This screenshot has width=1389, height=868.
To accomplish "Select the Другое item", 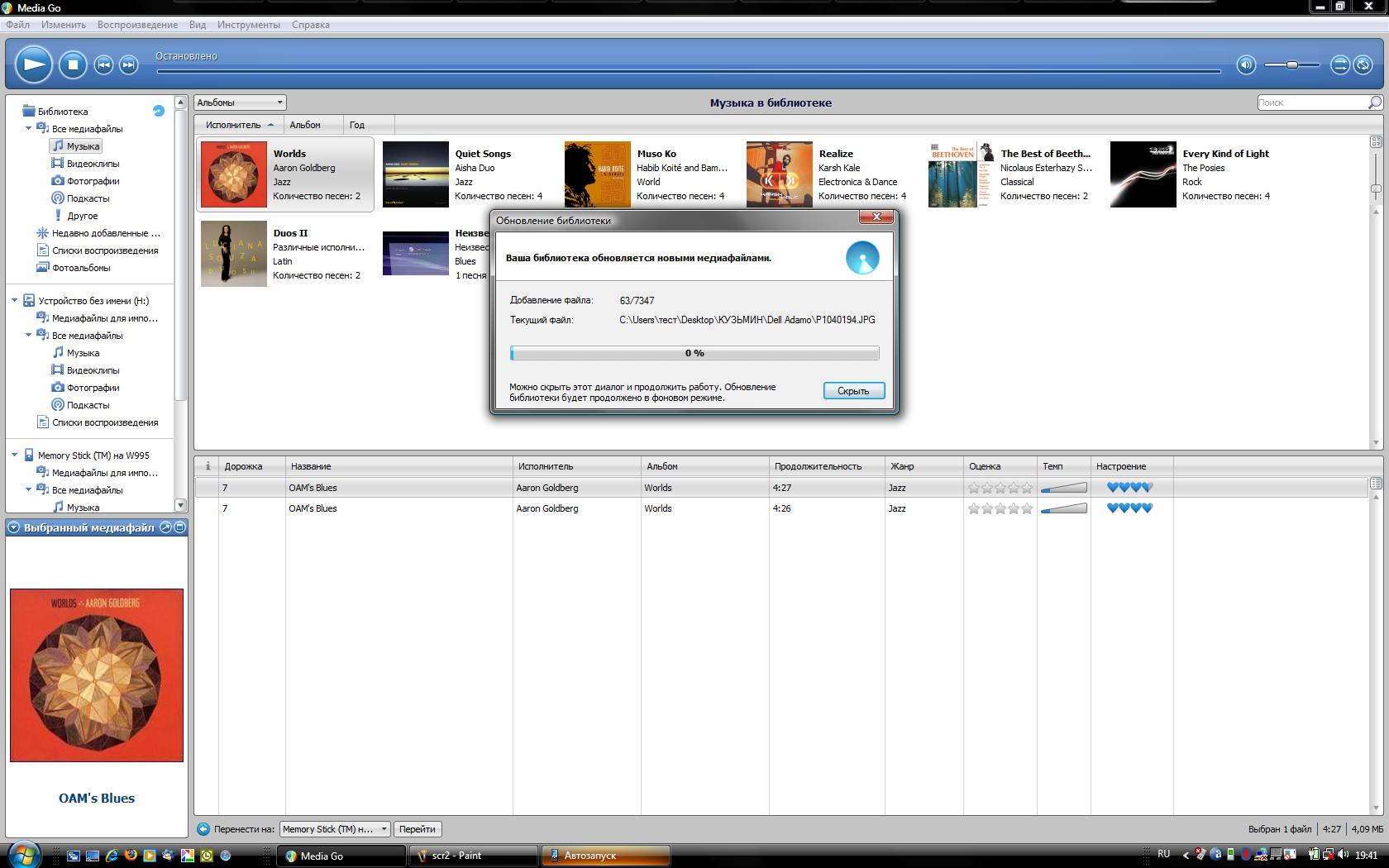I will click(x=82, y=216).
